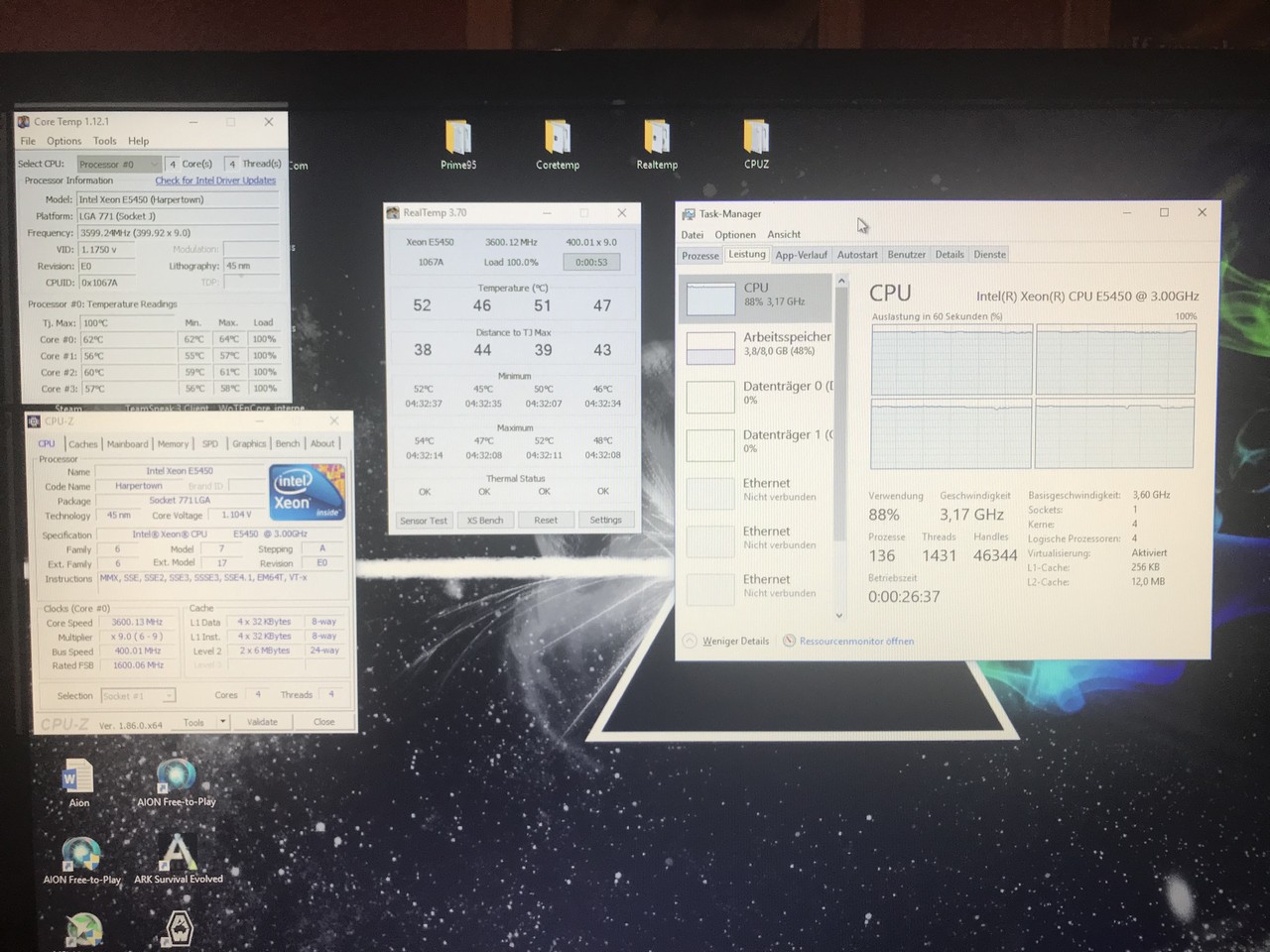
Task: Click Close button in CPU-Z
Action: pos(324,722)
